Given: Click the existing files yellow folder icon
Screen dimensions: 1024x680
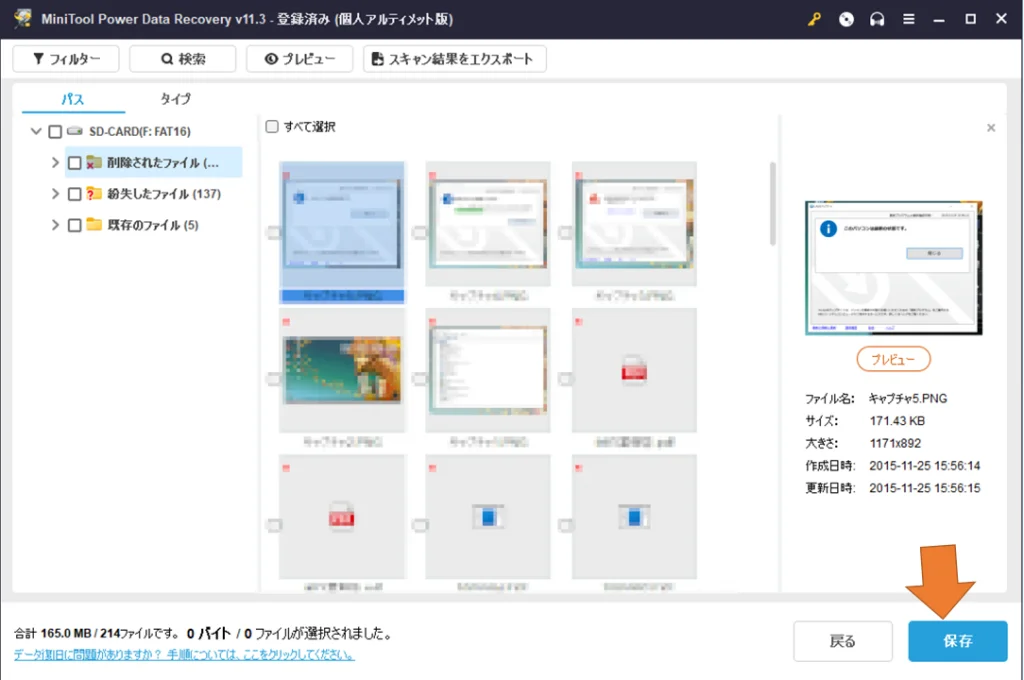Looking at the screenshot, I should tap(94, 225).
